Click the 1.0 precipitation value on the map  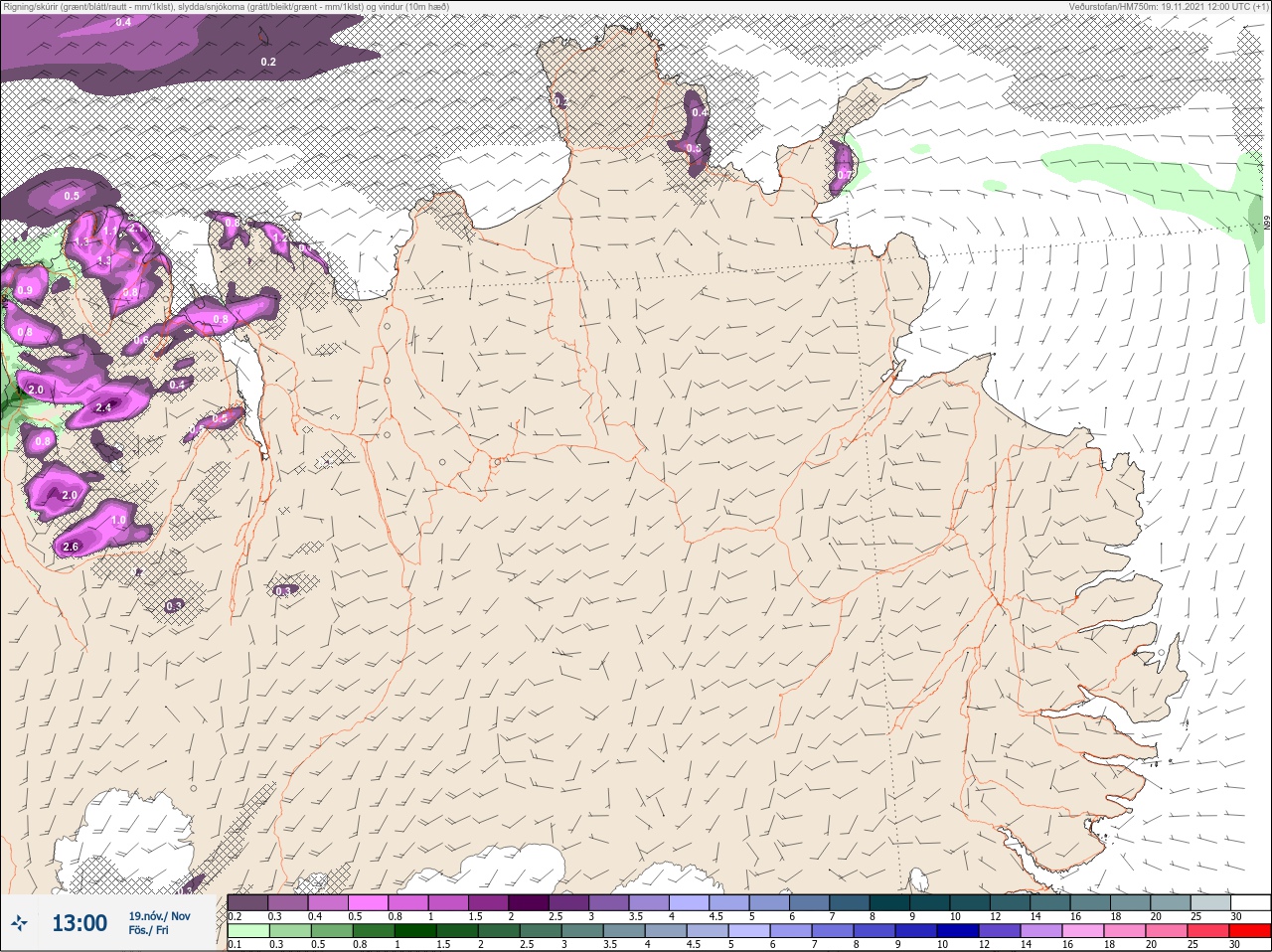pyautogui.click(x=118, y=521)
